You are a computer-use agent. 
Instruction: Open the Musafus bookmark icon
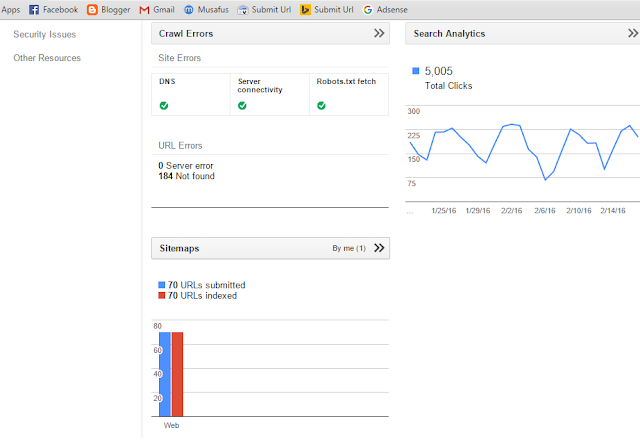pos(189,9)
